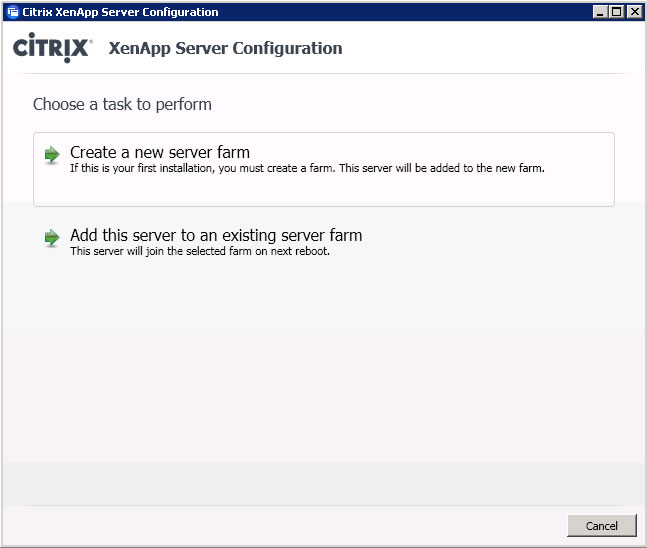Click the text 'If this is your first installation'
Screen dimensions: 647x548
point(142,168)
